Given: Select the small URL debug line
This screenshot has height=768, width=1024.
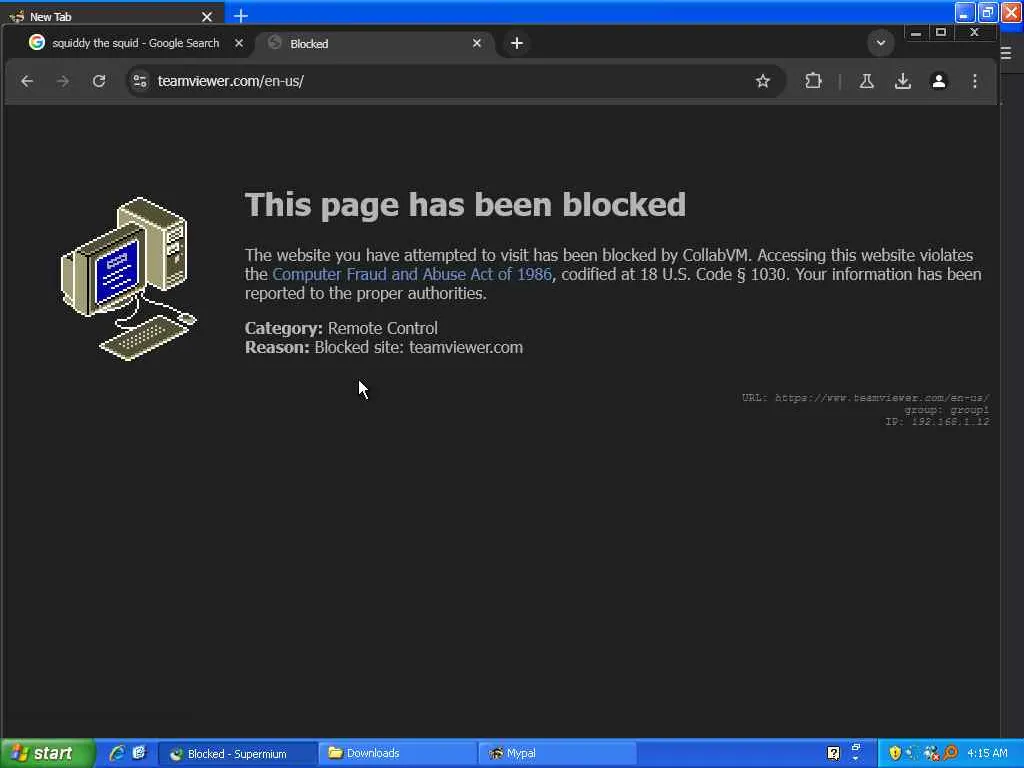Looking at the screenshot, I should tap(865, 398).
